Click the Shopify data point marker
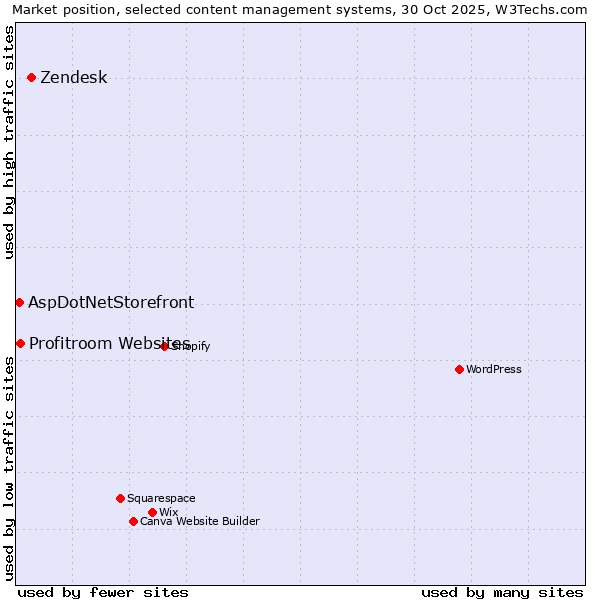The width and height of the screenshot is (600, 600). pos(165,346)
